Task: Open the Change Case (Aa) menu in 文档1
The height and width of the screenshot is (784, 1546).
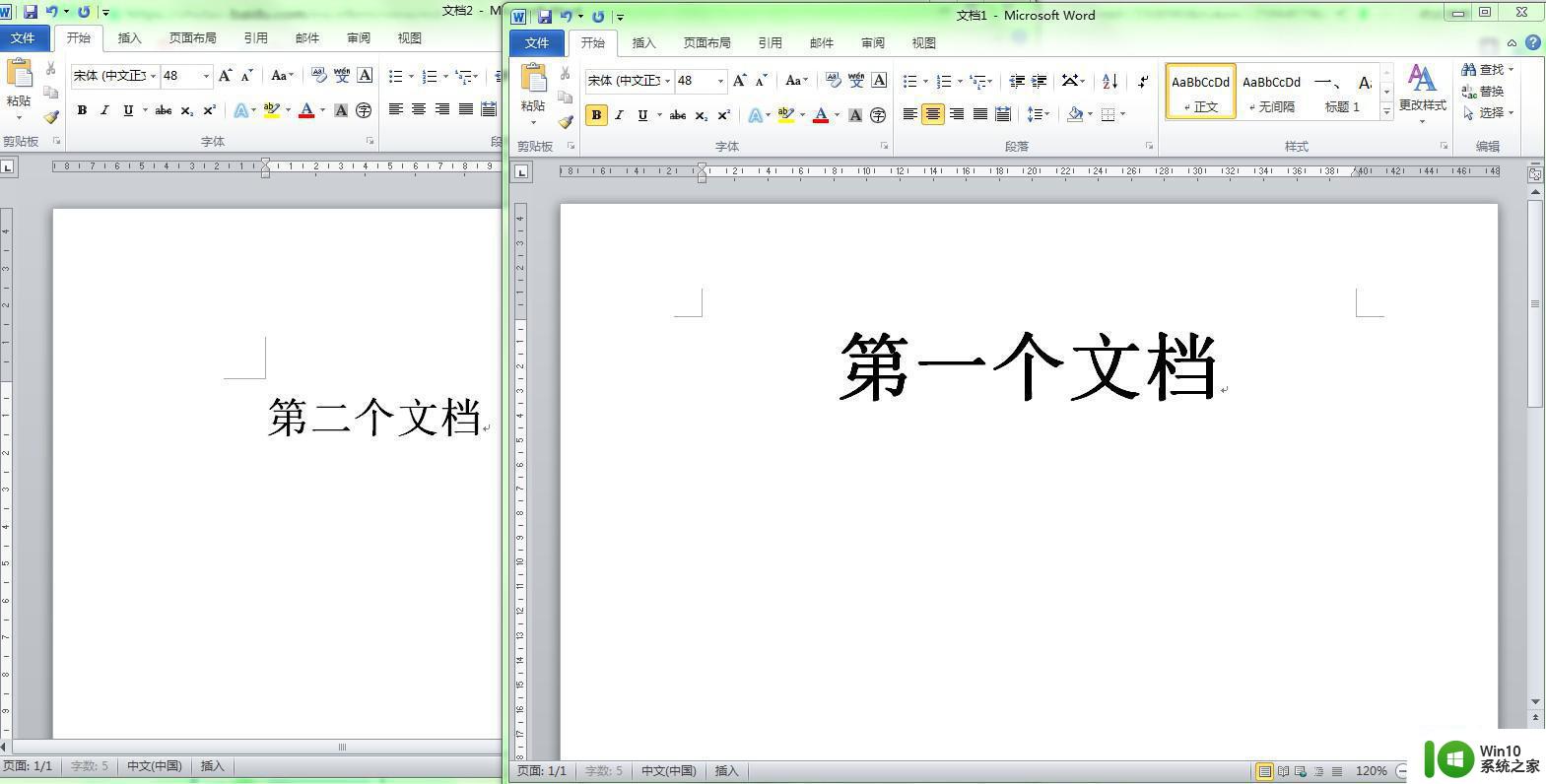Action: [796, 81]
